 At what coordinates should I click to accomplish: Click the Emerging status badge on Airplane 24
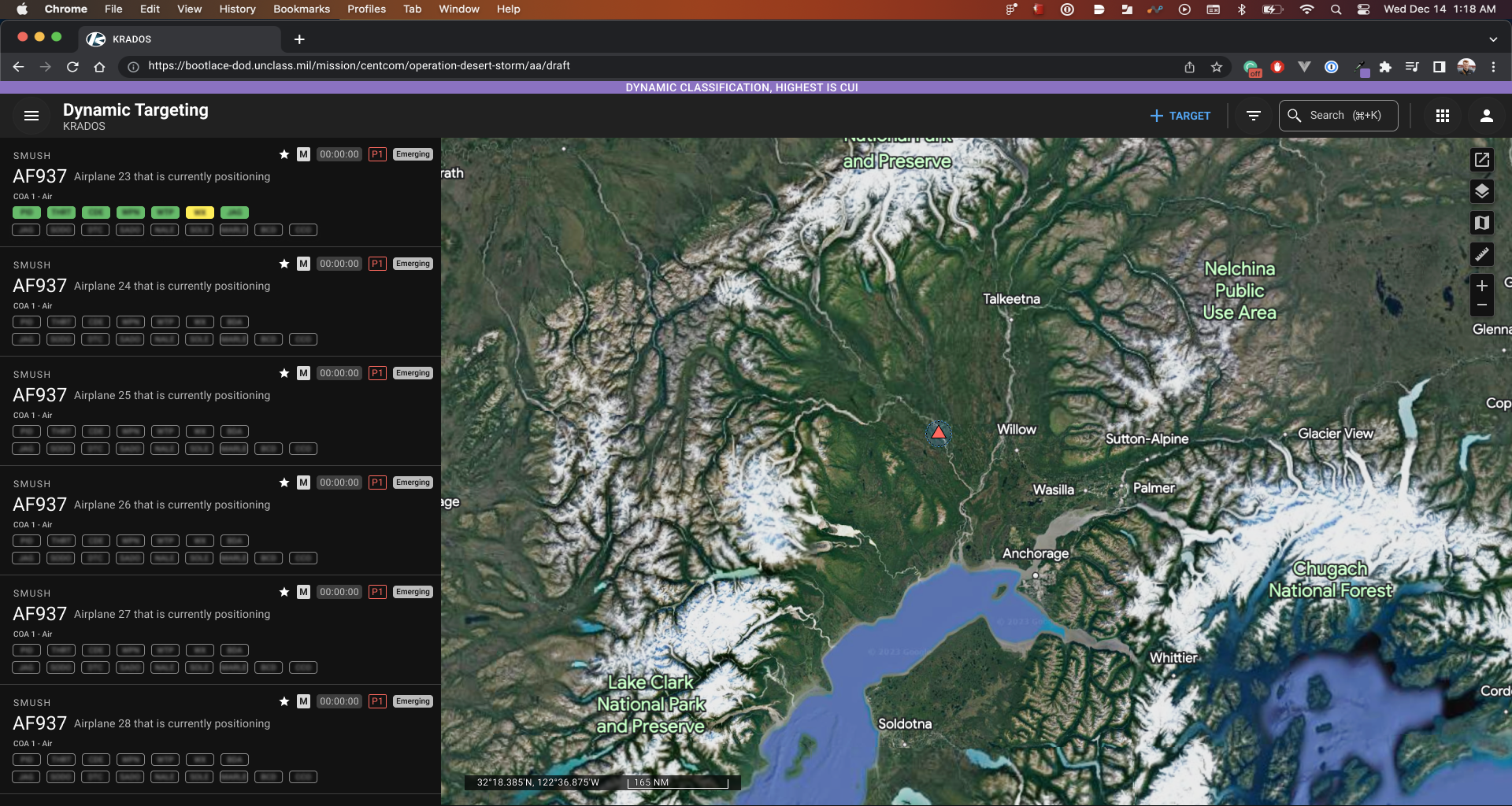pyautogui.click(x=413, y=264)
